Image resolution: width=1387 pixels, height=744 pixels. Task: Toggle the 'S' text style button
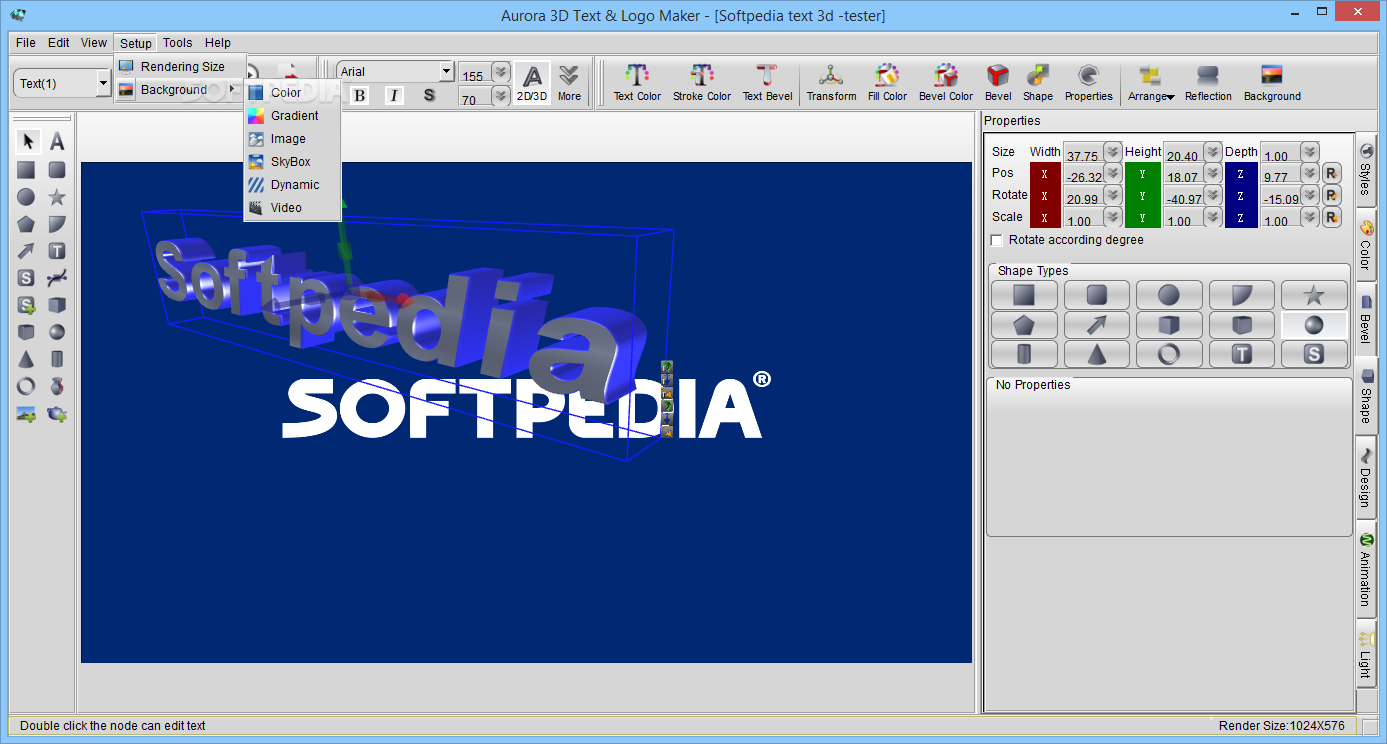[x=429, y=95]
